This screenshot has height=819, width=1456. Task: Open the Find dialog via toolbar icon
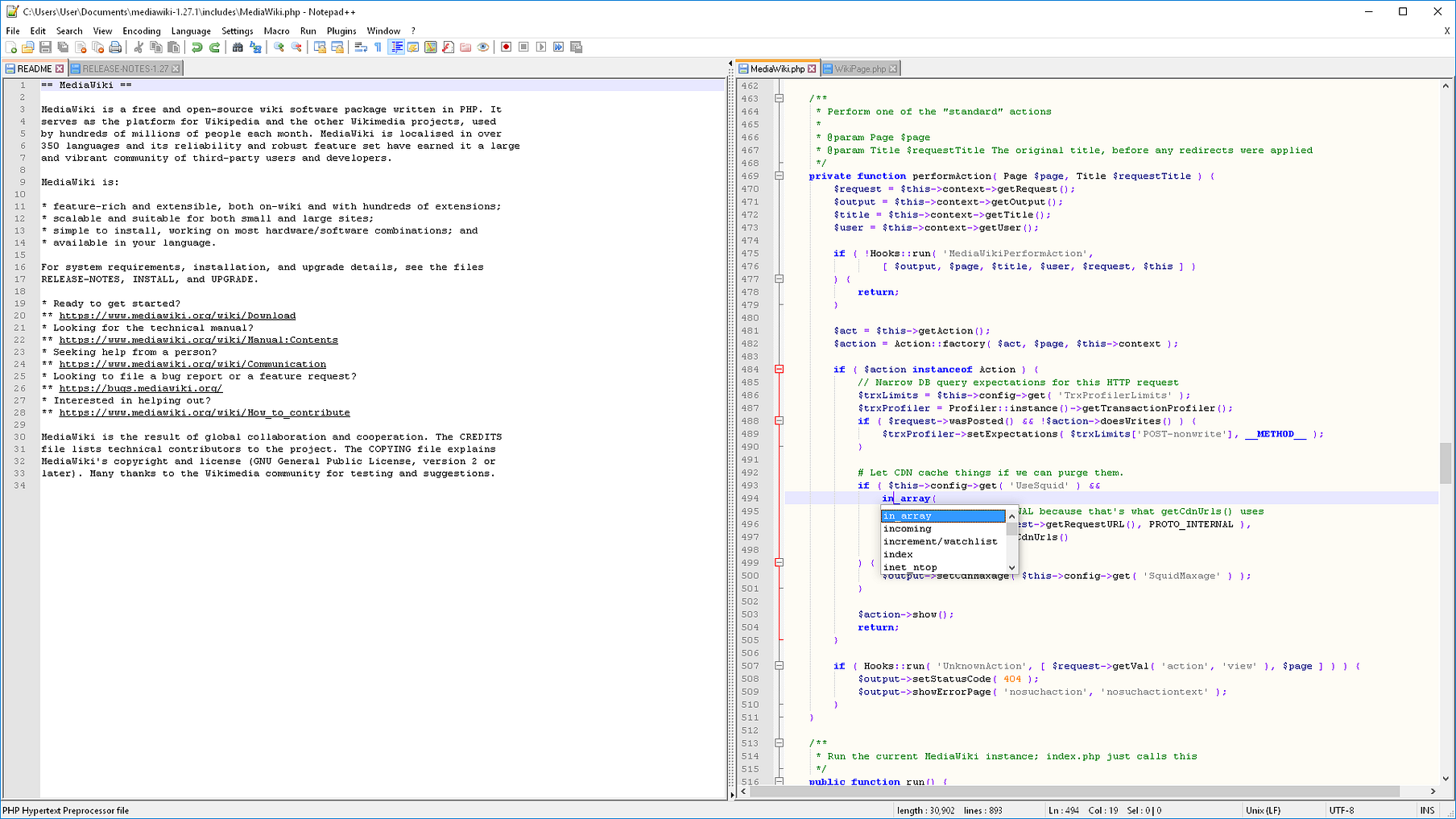[238, 47]
